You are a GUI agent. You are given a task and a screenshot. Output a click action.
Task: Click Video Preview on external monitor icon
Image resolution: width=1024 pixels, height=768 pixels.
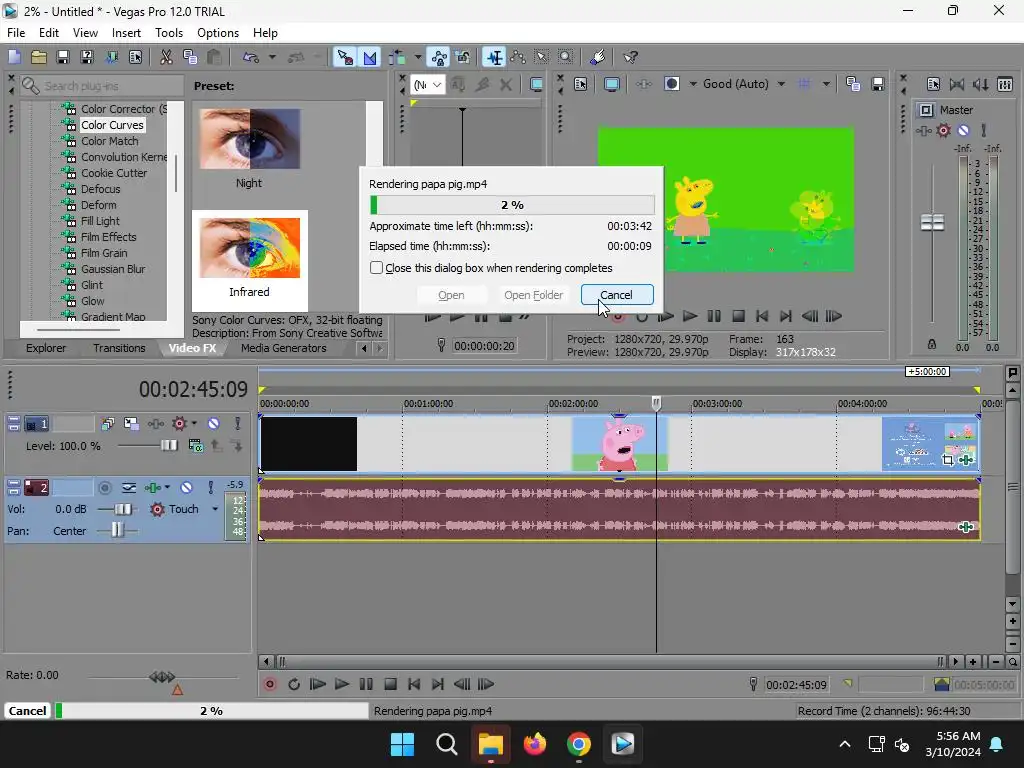click(x=611, y=84)
